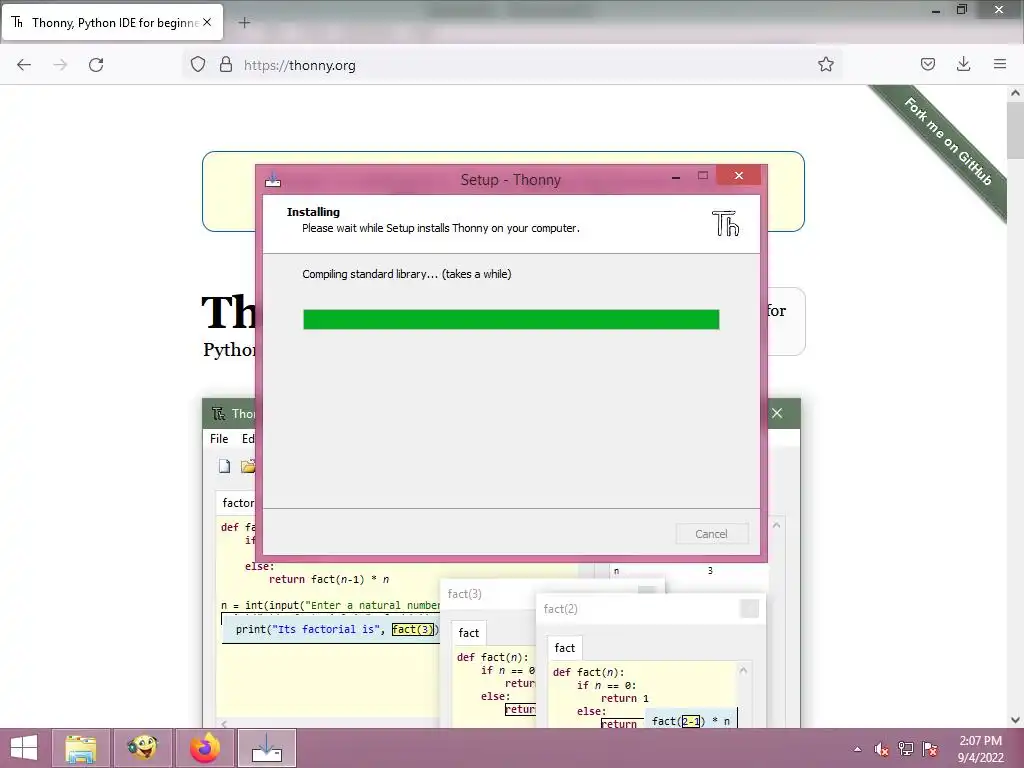The height and width of the screenshot is (768, 1024).
Task: Click the "Installing" heading in Setup
Action: (x=313, y=212)
